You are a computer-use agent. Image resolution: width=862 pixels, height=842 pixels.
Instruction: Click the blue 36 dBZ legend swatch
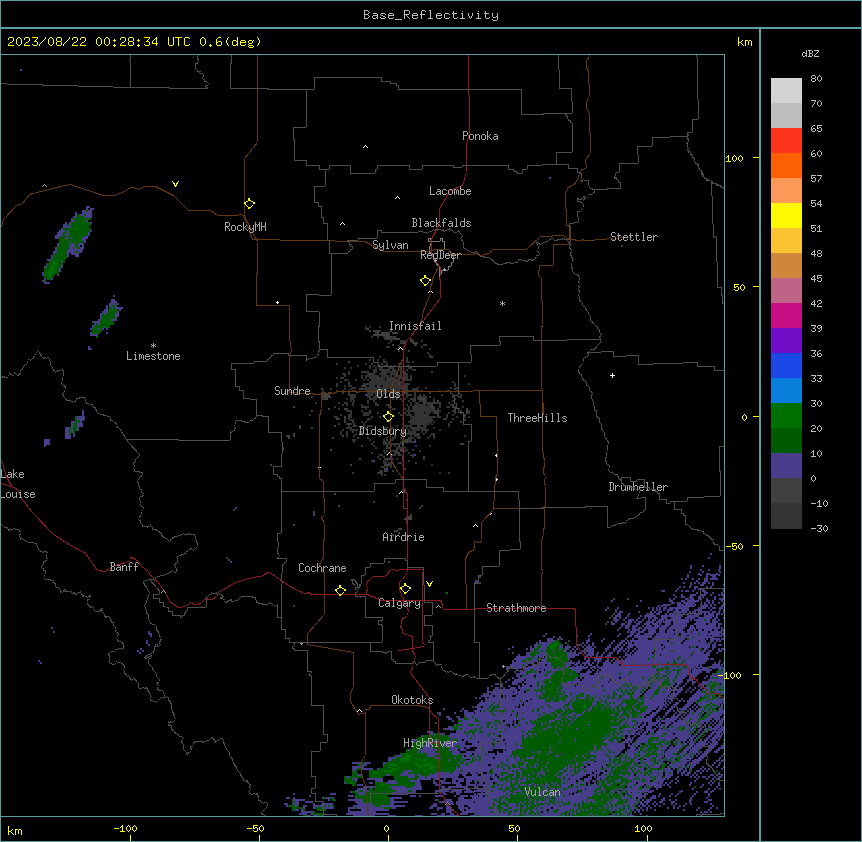tap(786, 365)
